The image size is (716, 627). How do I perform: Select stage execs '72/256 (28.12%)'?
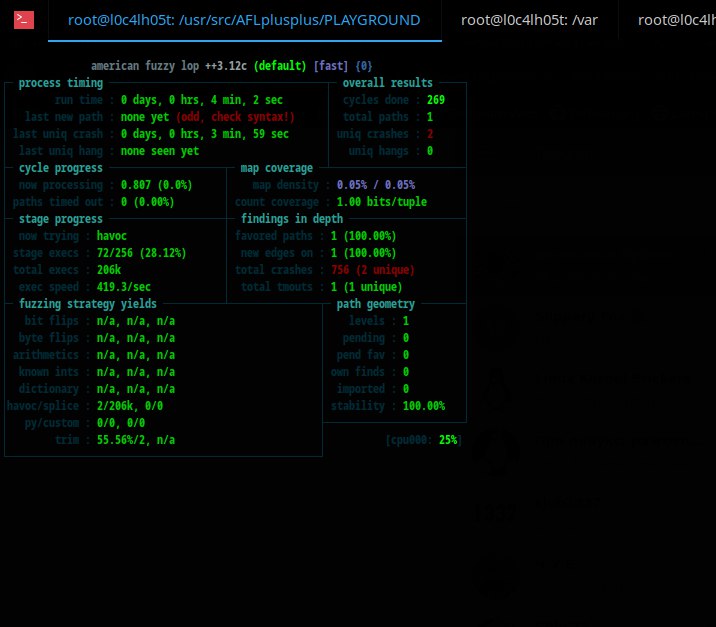142,253
